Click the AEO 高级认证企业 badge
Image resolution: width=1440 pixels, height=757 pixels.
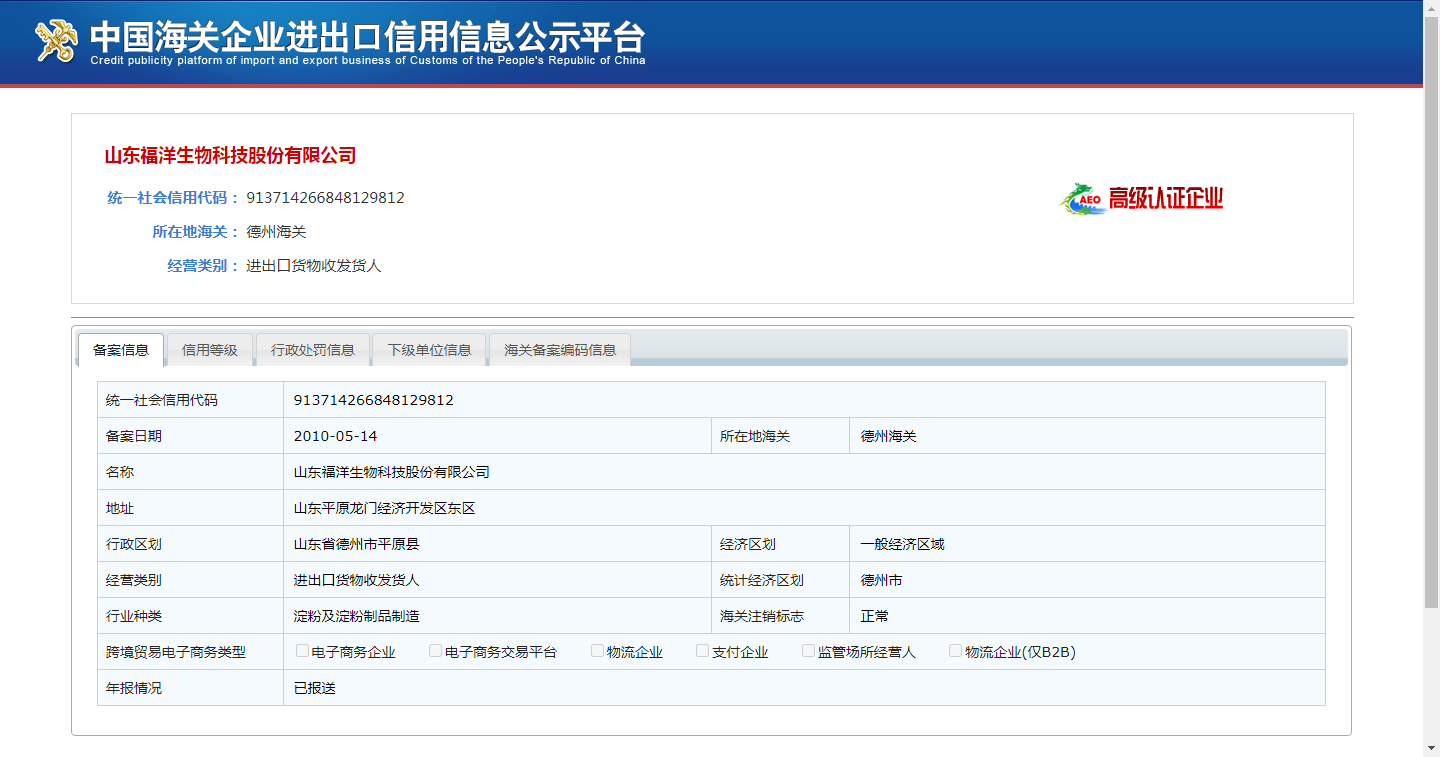click(1142, 198)
